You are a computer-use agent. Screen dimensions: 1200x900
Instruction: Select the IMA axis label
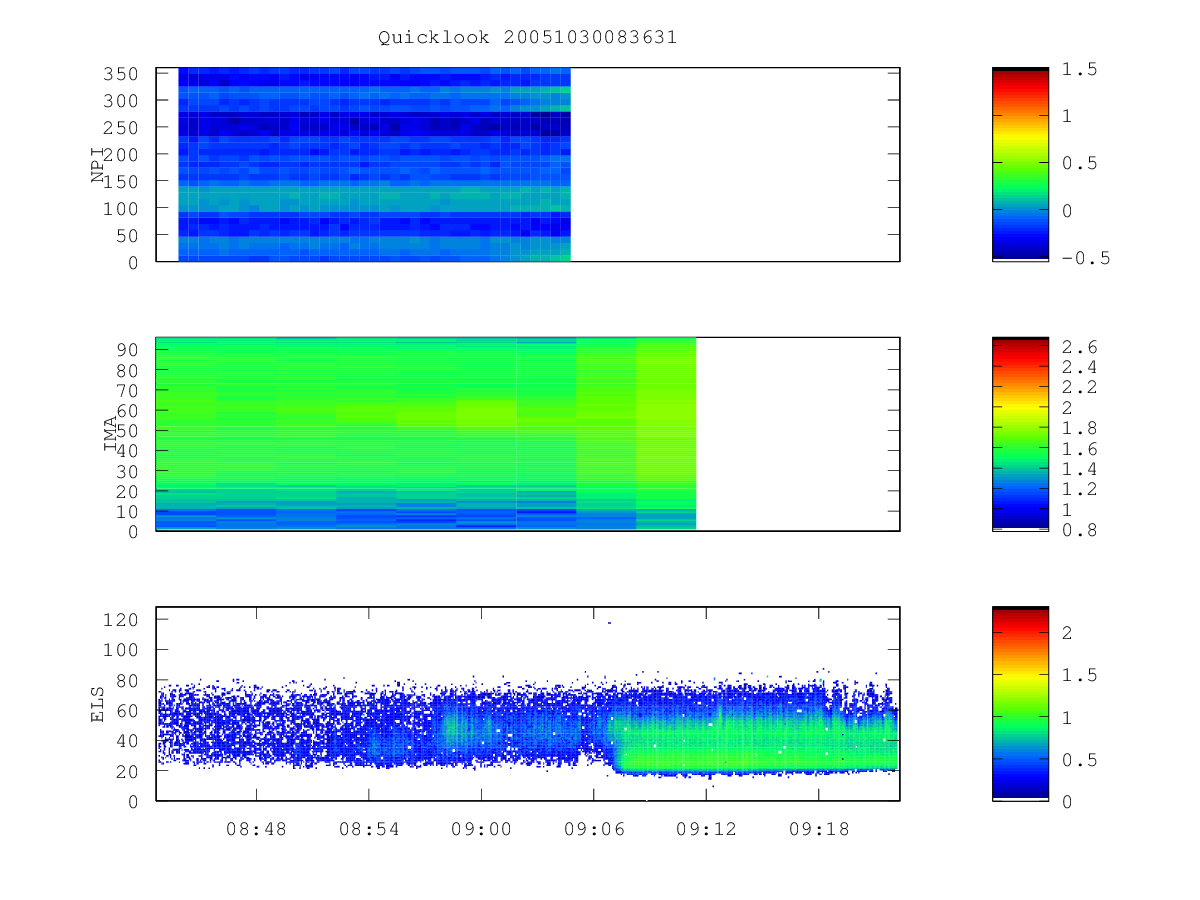pyautogui.click(x=110, y=434)
